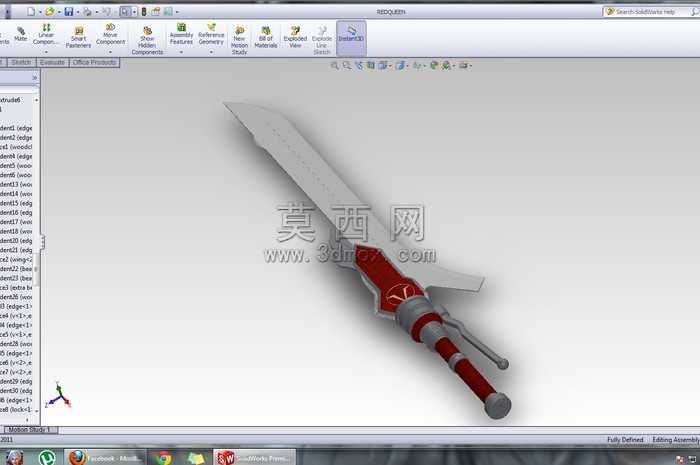This screenshot has width=700, height=465.
Task: Click the New document icon
Action: tap(31, 12)
